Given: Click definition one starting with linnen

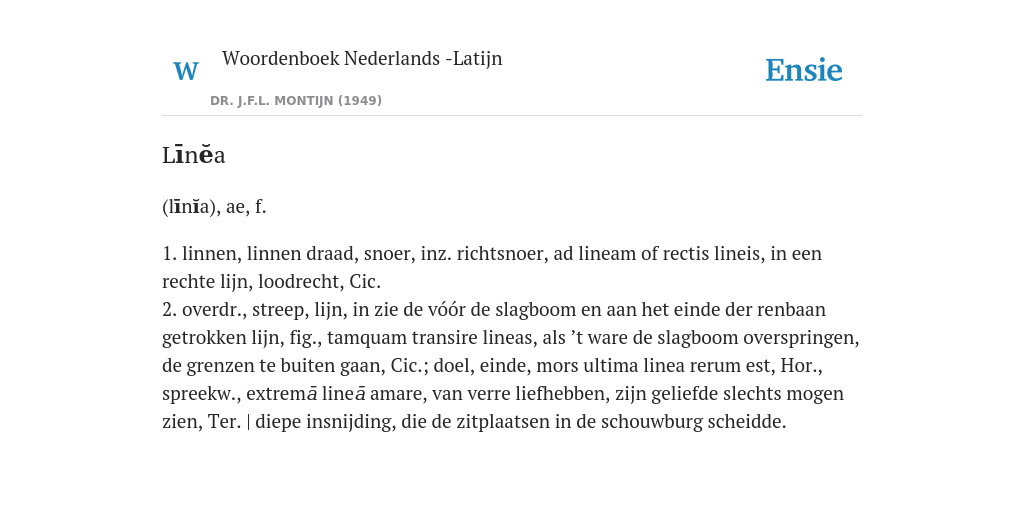Looking at the screenshot, I should coord(492,268).
